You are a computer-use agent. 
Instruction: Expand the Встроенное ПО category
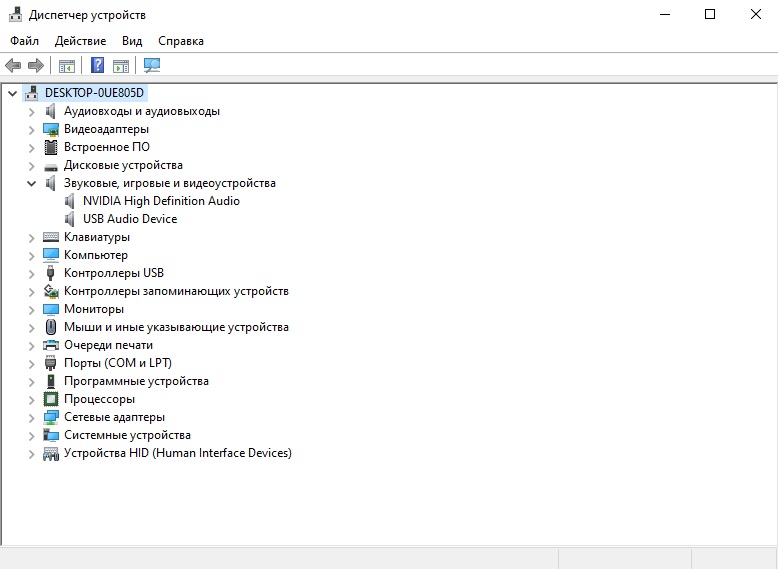tap(32, 148)
